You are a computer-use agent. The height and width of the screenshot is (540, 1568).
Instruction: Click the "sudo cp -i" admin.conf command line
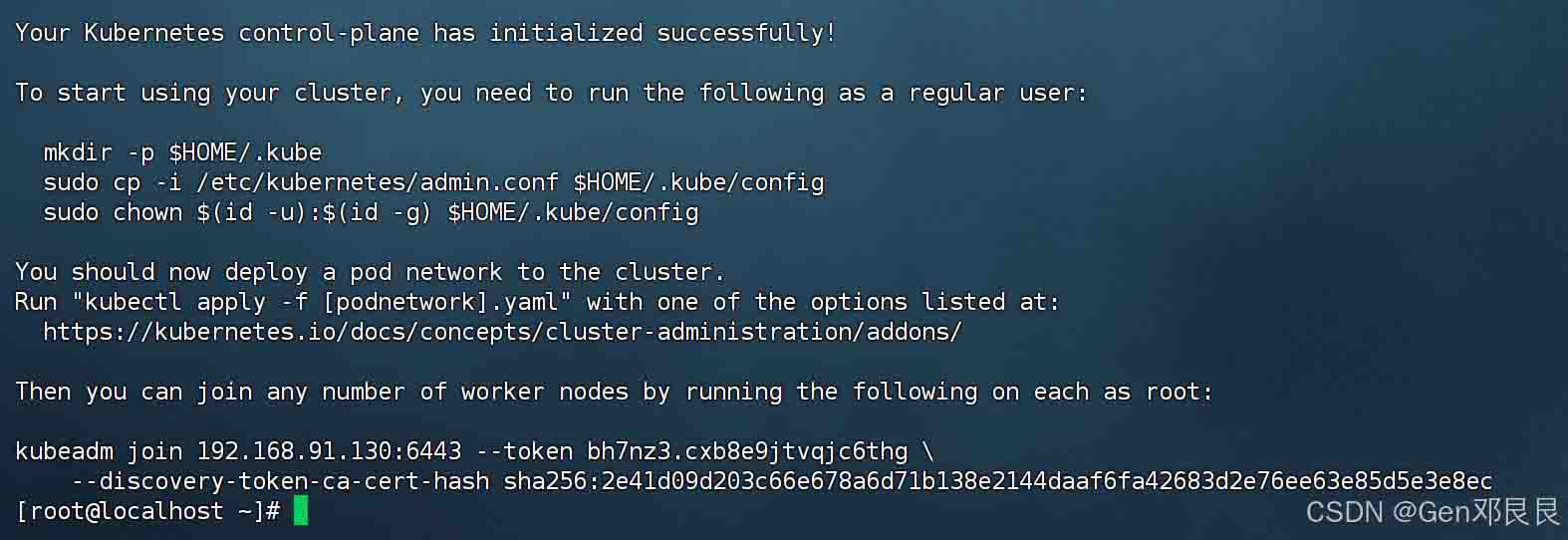click(433, 182)
